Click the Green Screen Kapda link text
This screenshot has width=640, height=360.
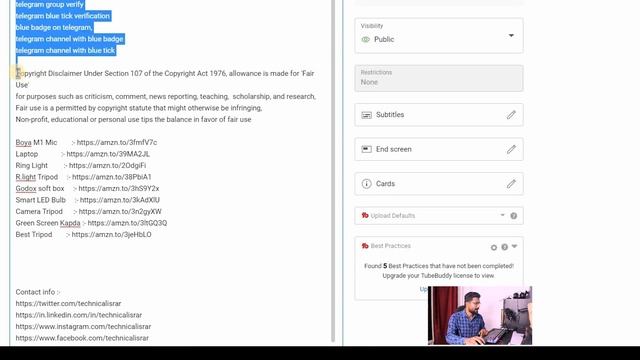click(x=127, y=223)
